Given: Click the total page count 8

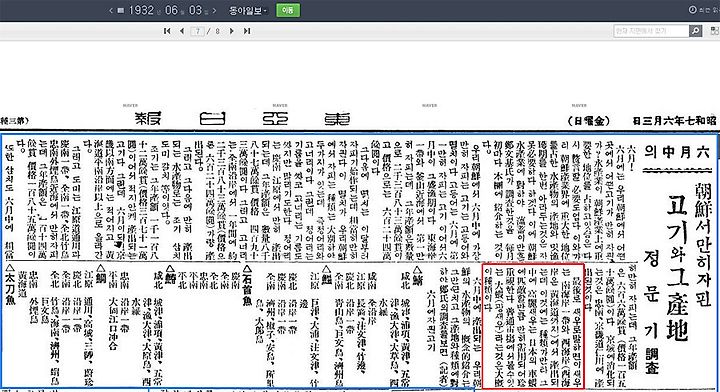Looking at the screenshot, I should 217,31.
